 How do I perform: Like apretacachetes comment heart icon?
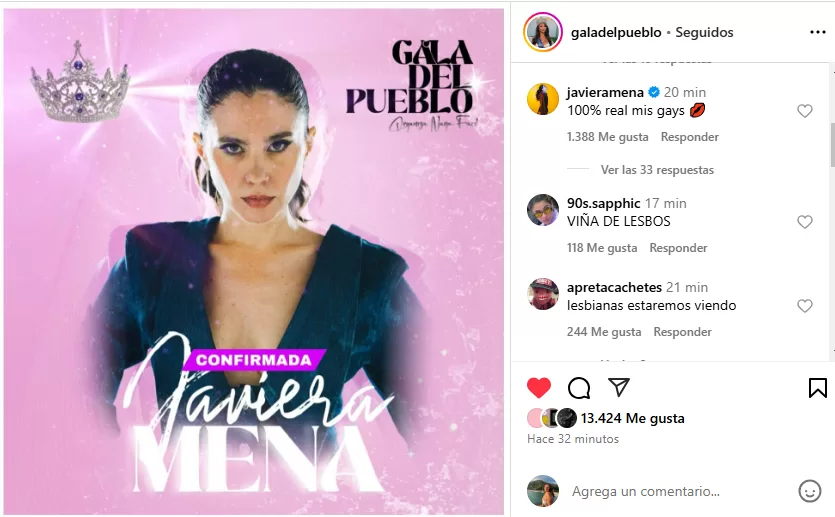(x=805, y=306)
